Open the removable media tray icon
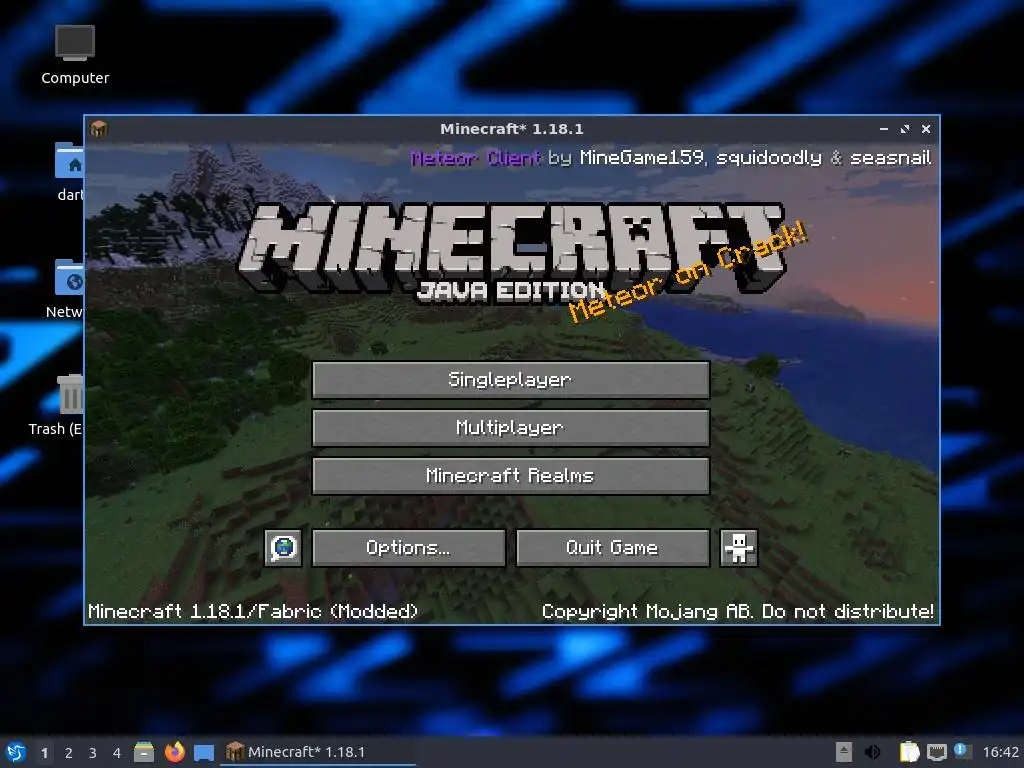 844,752
